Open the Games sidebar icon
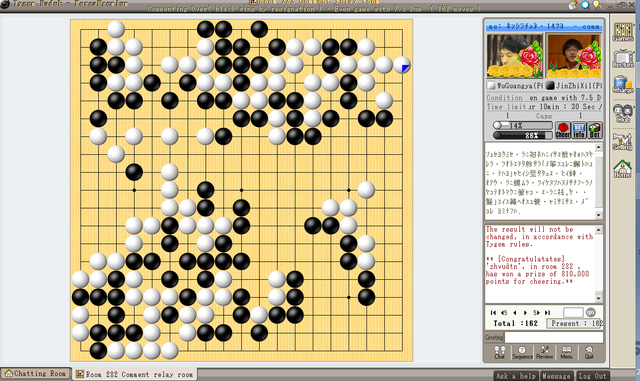 [x=623, y=32]
